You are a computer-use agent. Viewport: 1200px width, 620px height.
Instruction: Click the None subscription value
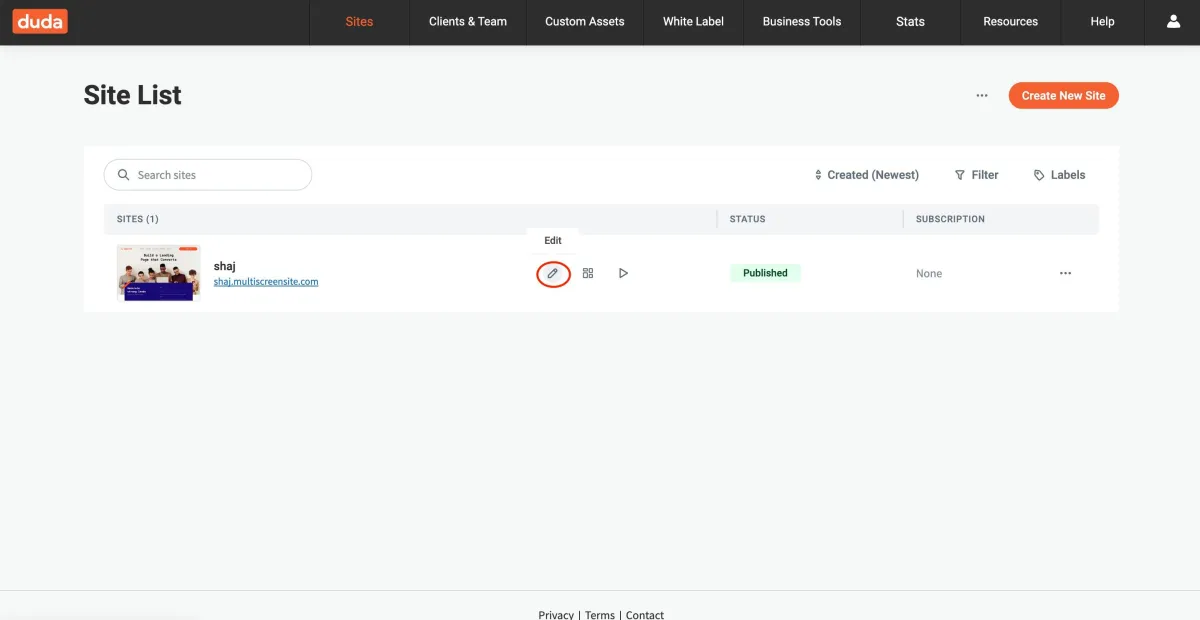pos(929,273)
